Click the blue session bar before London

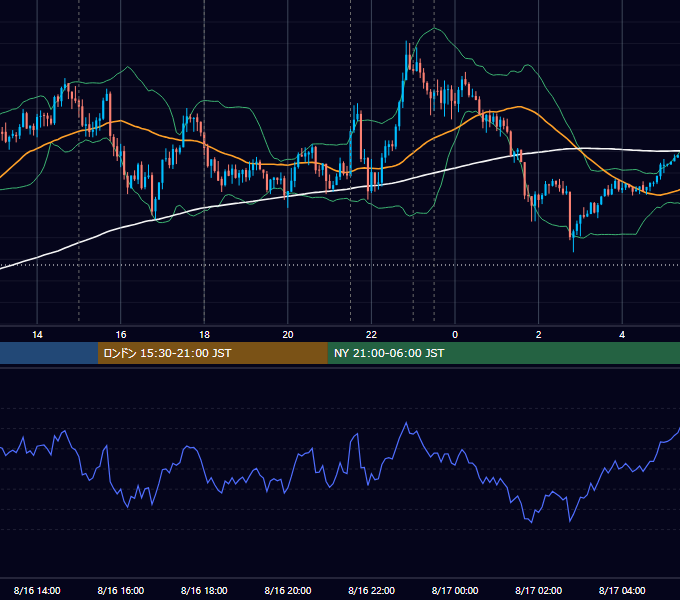point(49,353)
